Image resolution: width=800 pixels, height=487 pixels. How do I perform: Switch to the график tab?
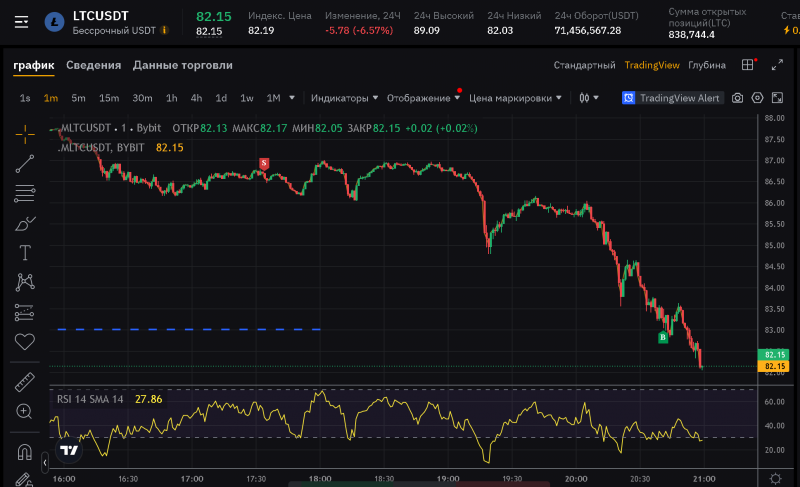[x=34, y=65]
